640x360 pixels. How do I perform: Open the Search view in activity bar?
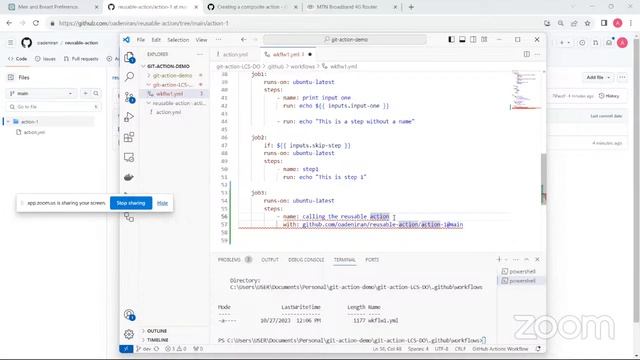pos(129,77)
